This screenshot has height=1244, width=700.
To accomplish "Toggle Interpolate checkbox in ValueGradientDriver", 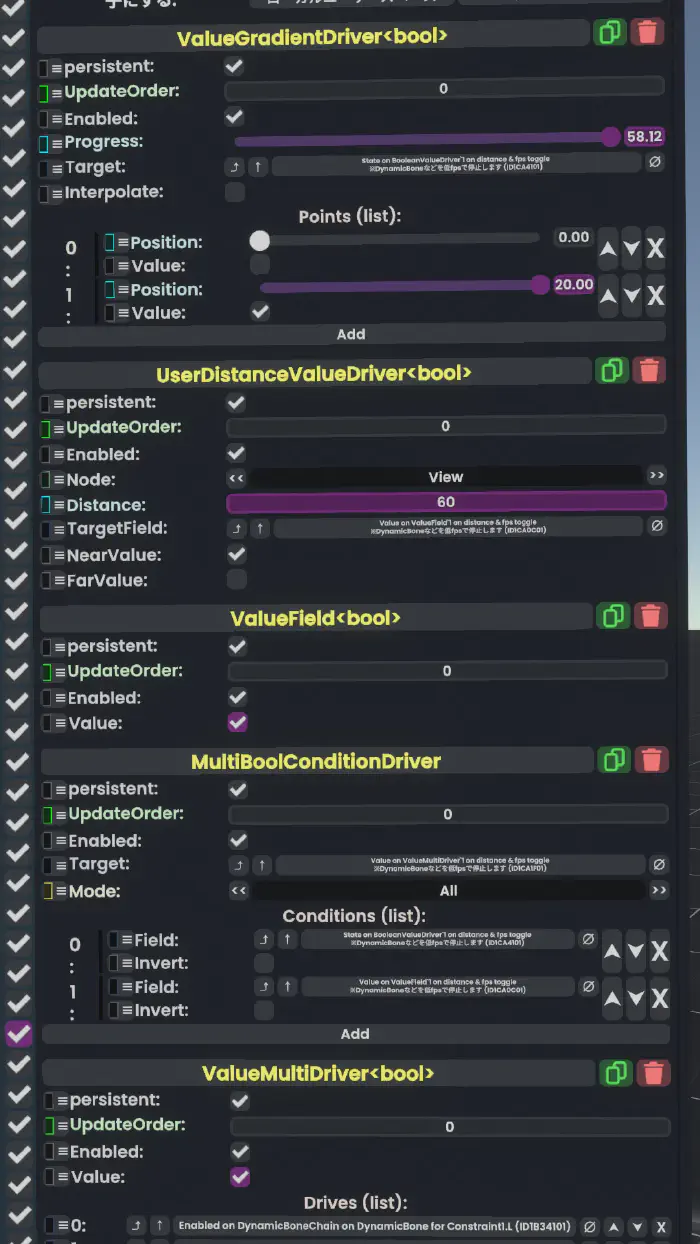I will [235, 192].
